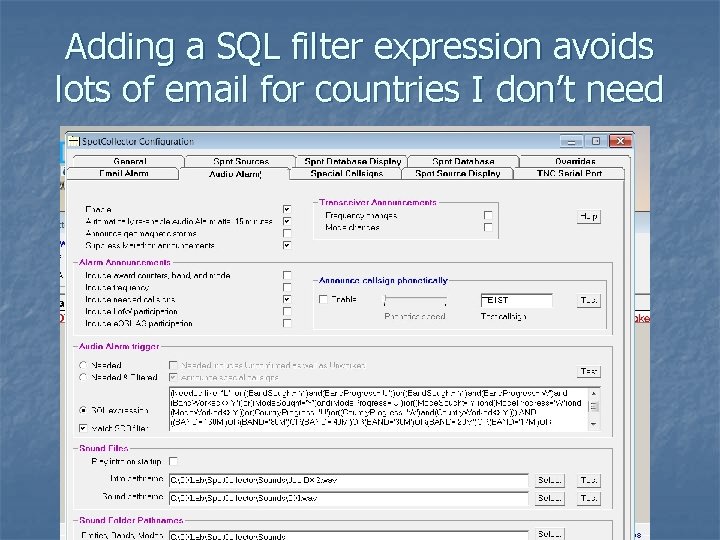The height and width of the screenshot is (540, 720).
Task: Click the SQL box scrollbar thumb
Action: point(594,406)
